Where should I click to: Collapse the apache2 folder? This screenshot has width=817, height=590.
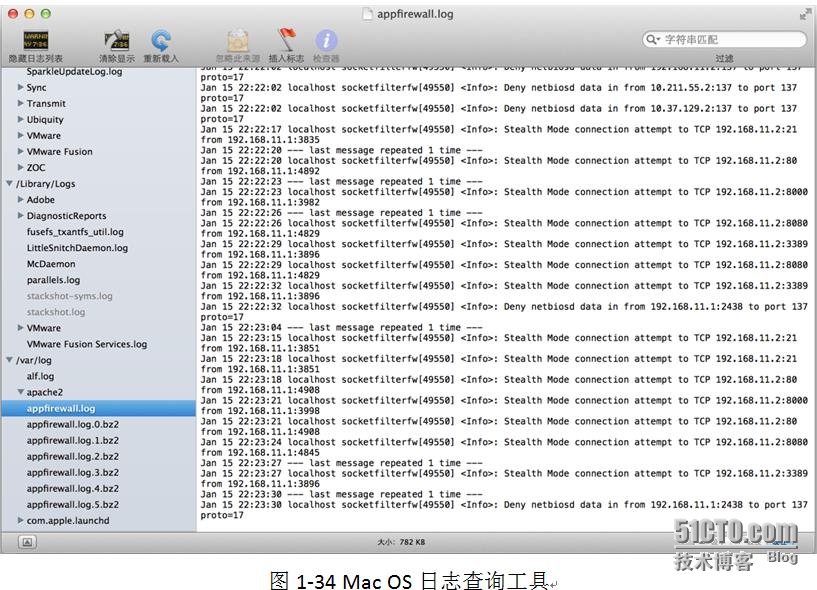tap(20, 392)
